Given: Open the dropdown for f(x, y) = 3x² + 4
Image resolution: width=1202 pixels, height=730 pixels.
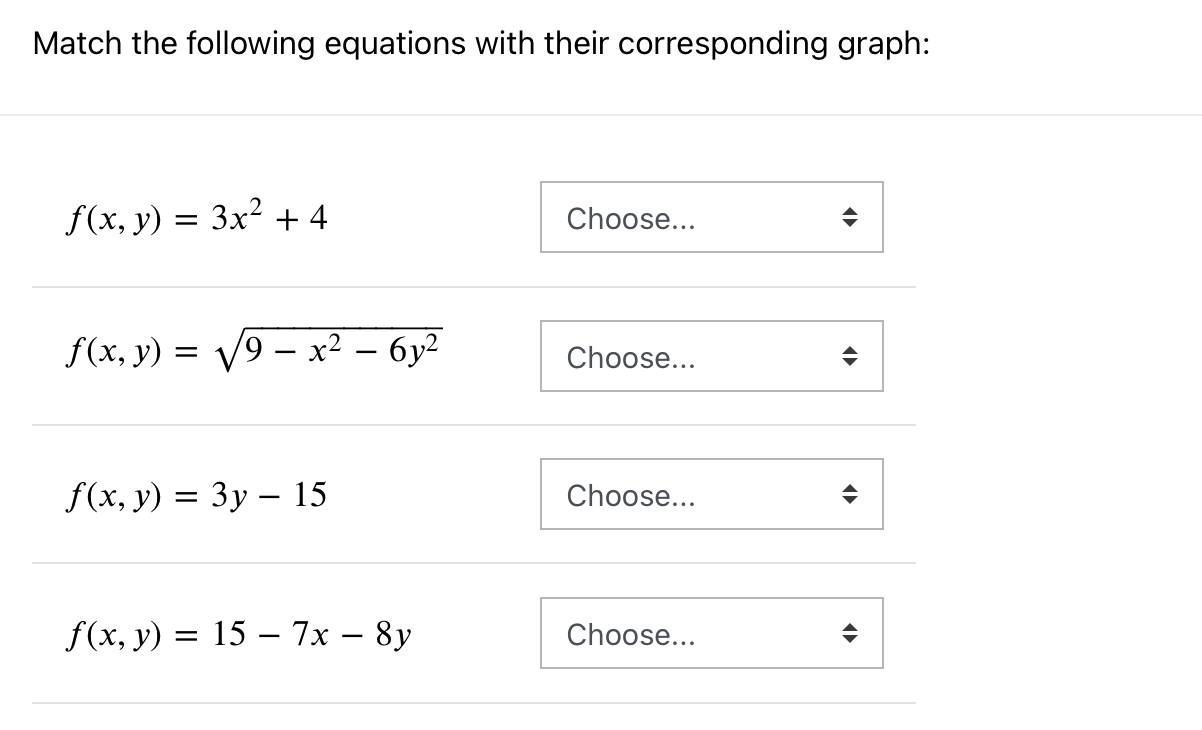Looking at the screenshot, I should tap(711, 217).
